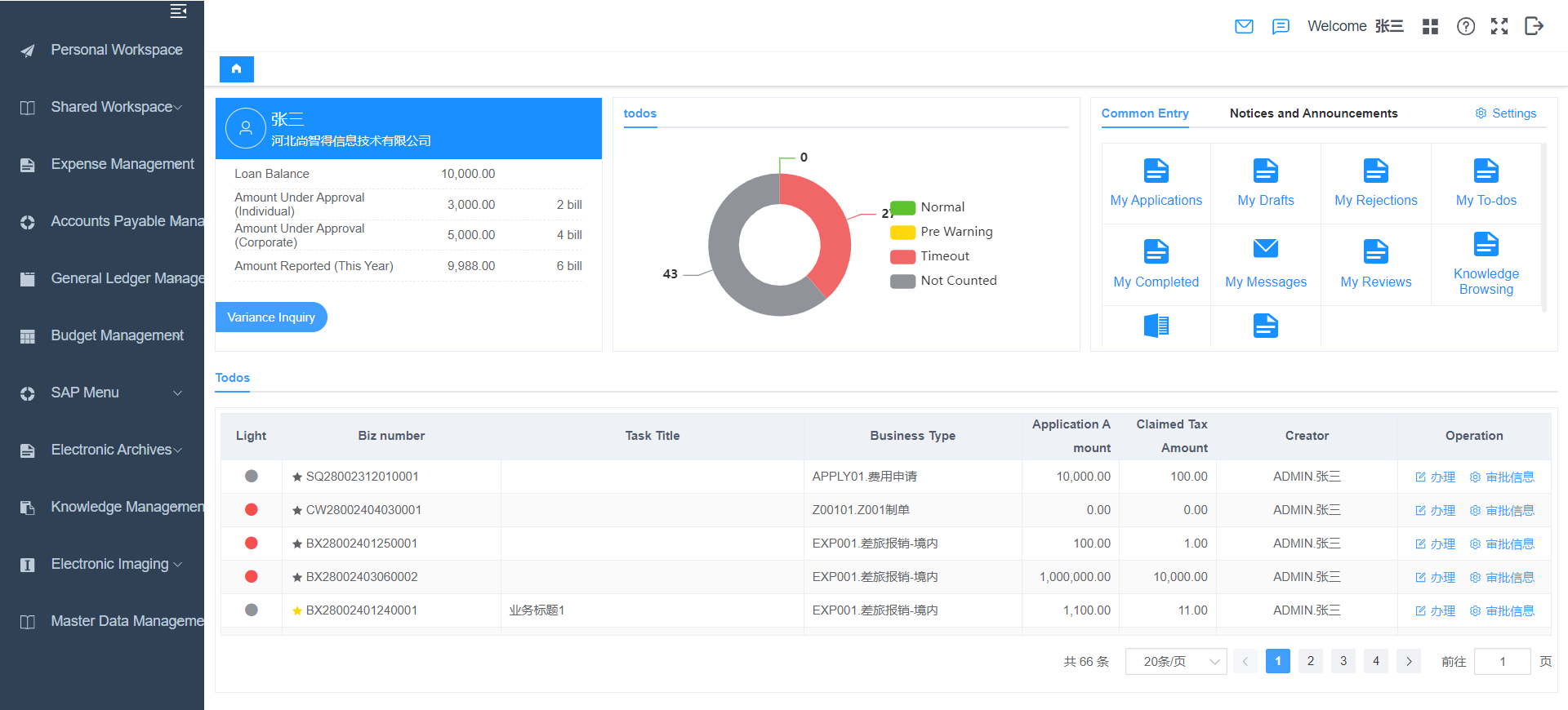Toggle the Normal legend entry
This screenshot has height=710, width=1568.
tap(928, 207)
